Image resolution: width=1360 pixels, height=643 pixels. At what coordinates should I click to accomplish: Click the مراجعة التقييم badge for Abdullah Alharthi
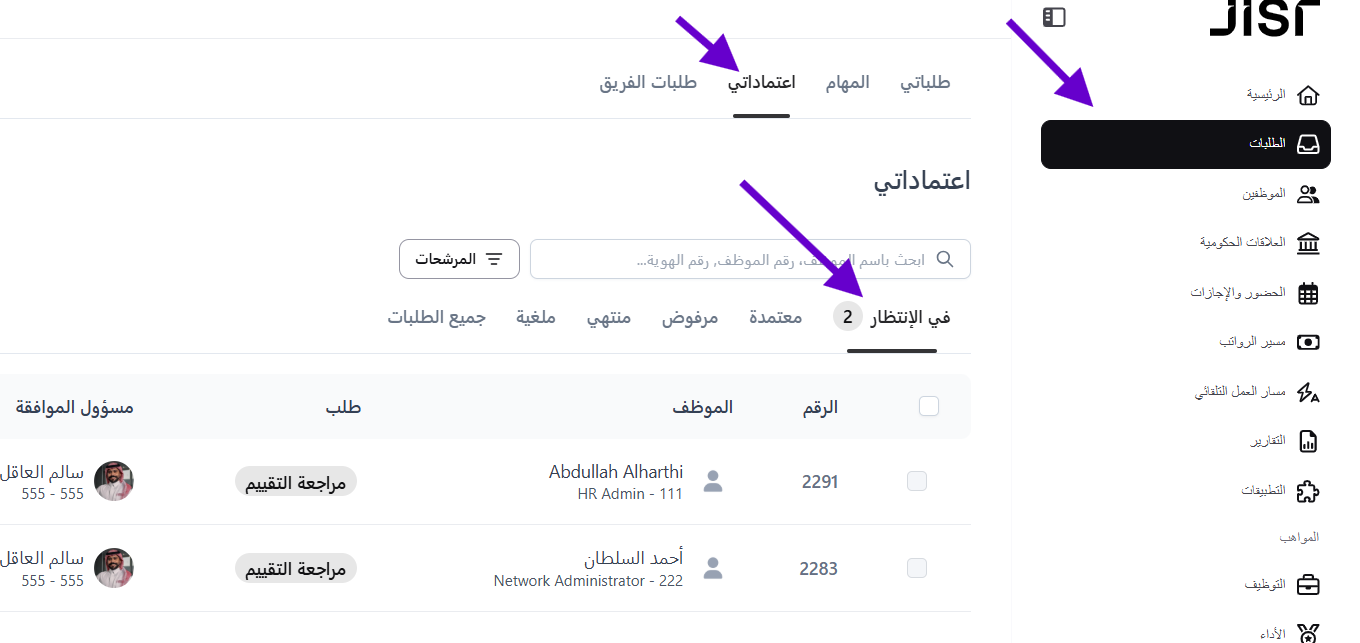click(x=296, y=482)
